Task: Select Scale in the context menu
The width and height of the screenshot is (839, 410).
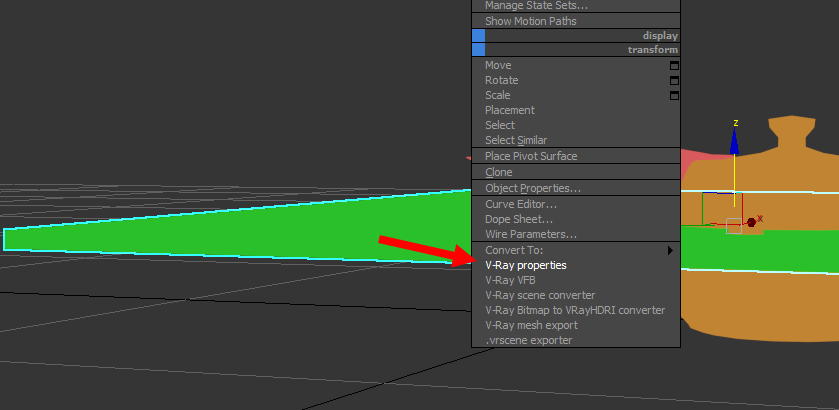Action: (x=576, y=95)
